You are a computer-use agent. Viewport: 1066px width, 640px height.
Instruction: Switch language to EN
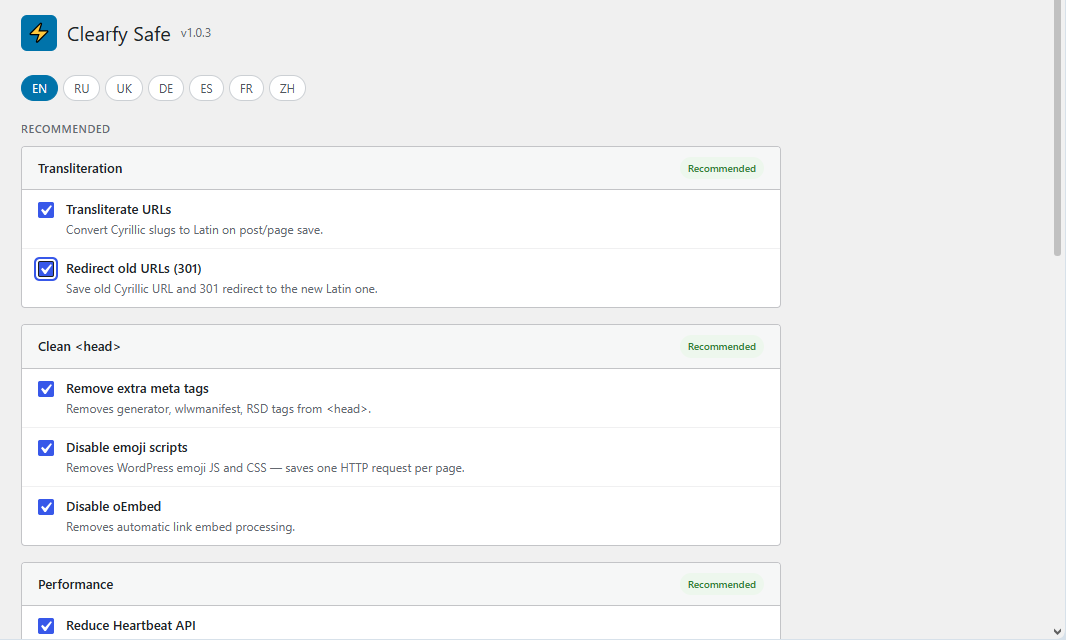coord(39,88)
